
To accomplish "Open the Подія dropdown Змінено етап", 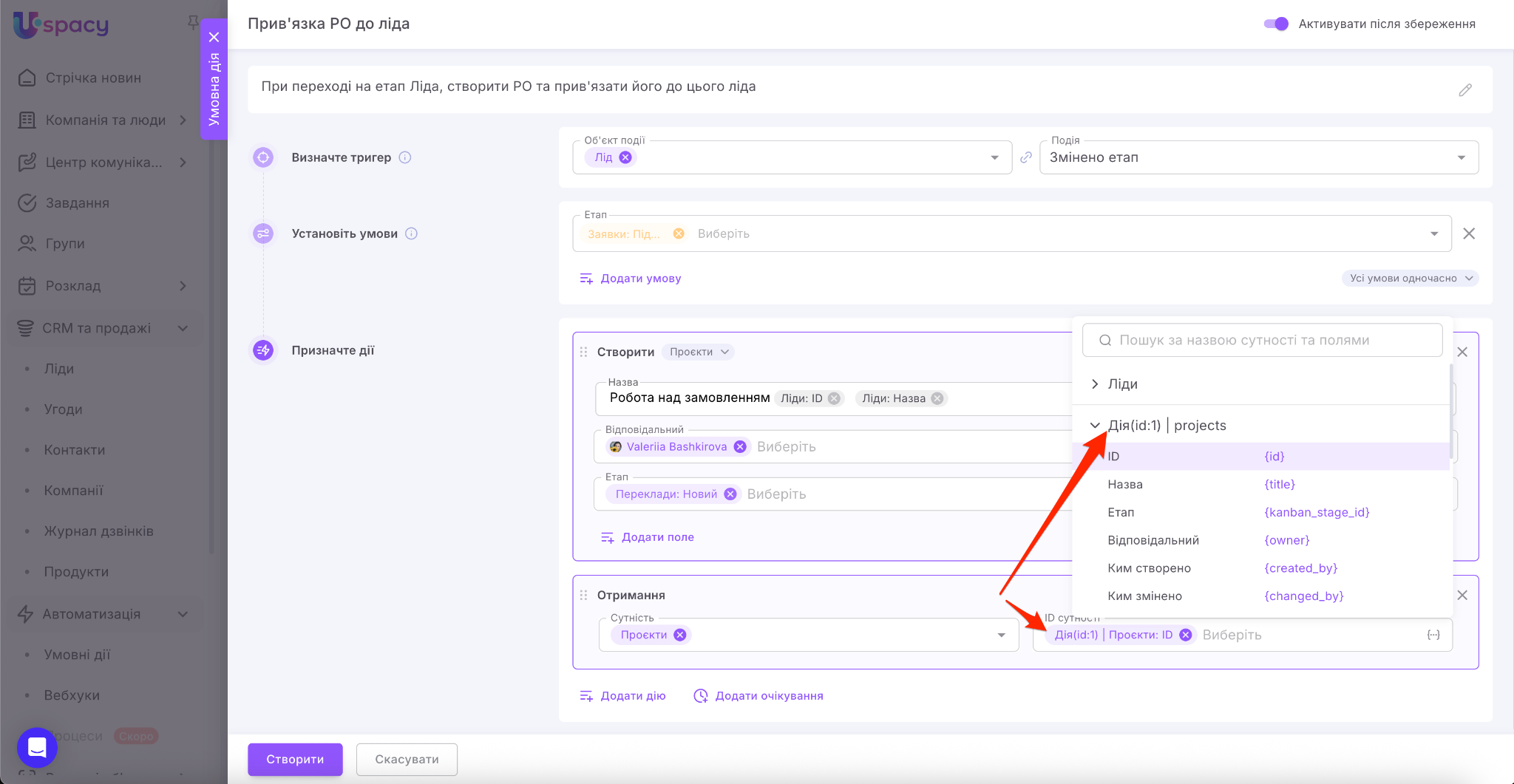I will pos(1258,157).
